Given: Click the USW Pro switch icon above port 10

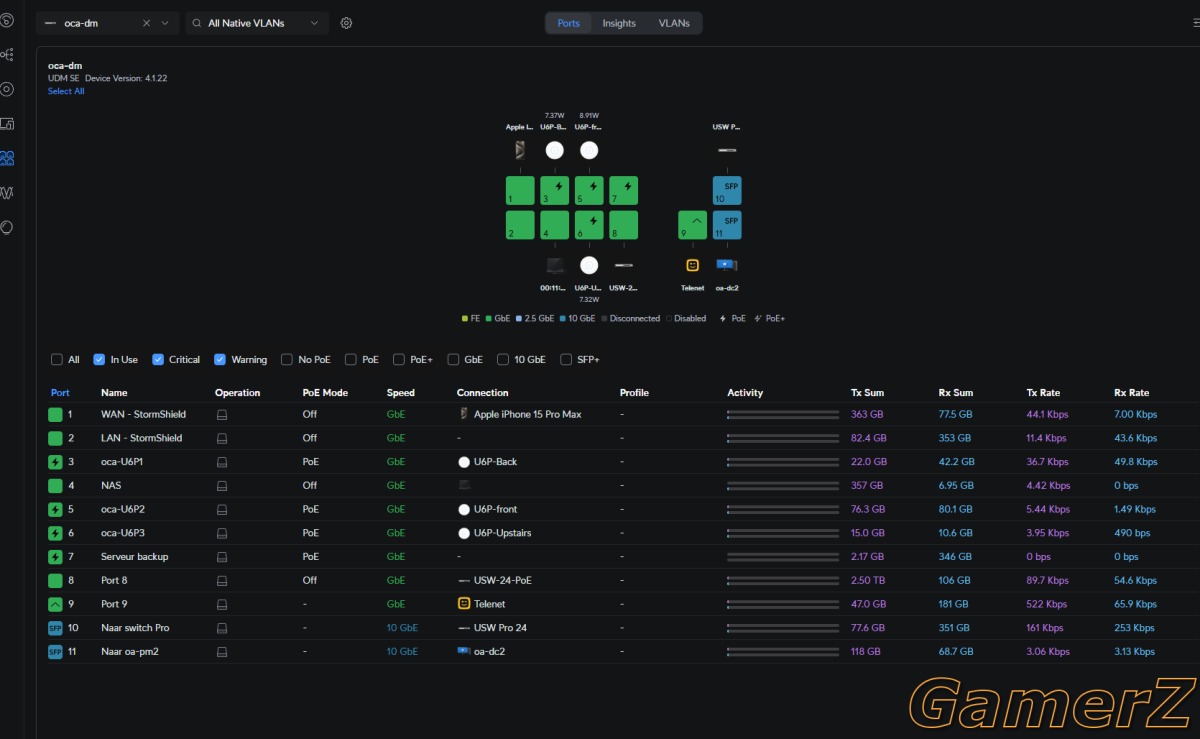Looking at the screenshot, I should (x=727, y=150).
